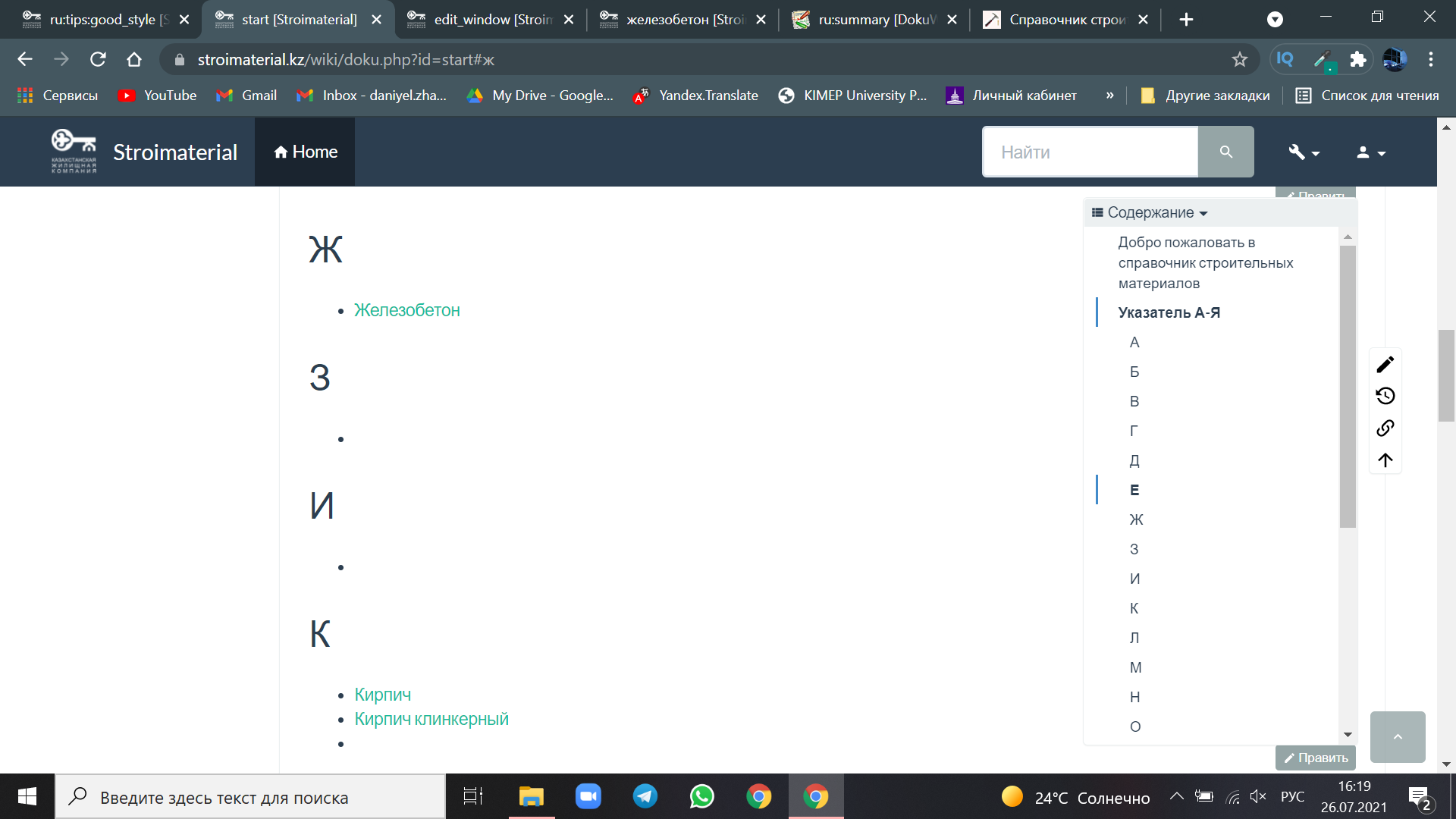Open the wrench tools menu
Image resolution: width=1456 pixels, height=819 pixels.
(x=1304, y=152)
